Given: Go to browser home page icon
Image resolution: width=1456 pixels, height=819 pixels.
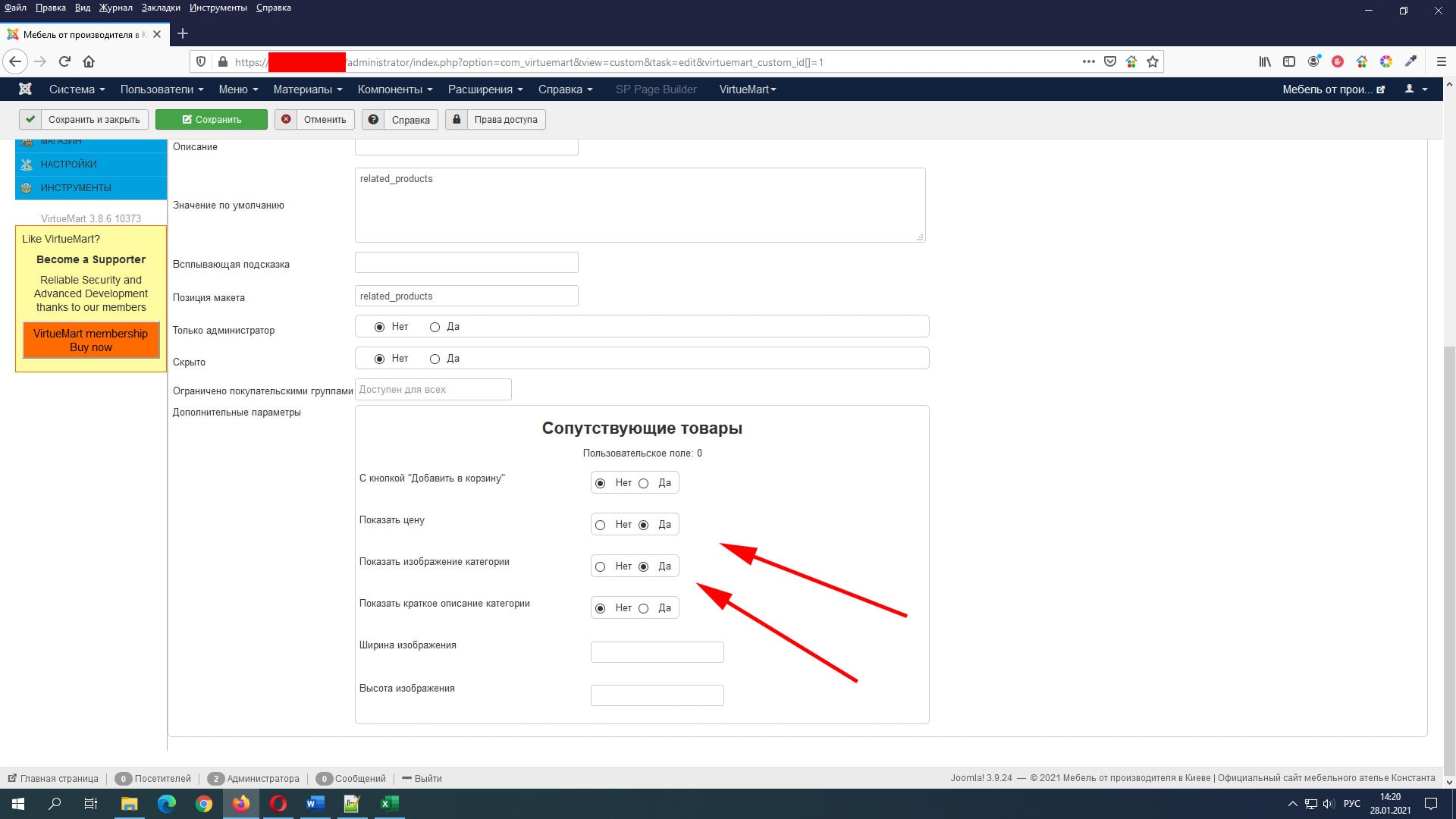Looking at the screenshot, I should (x=89, y=61).
